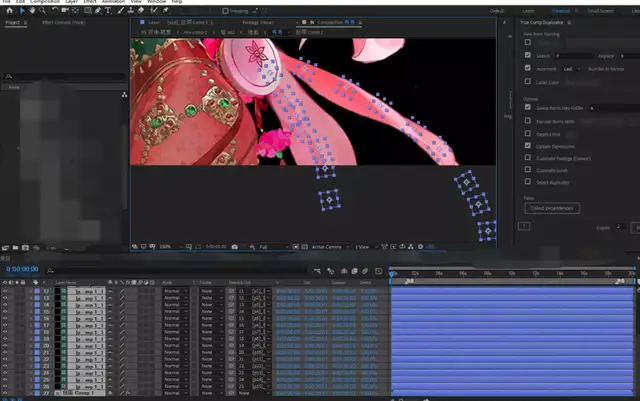Select the Puppet Pin tool
The height and width of the screenshot is (401, 640).
tap(166, 11)
